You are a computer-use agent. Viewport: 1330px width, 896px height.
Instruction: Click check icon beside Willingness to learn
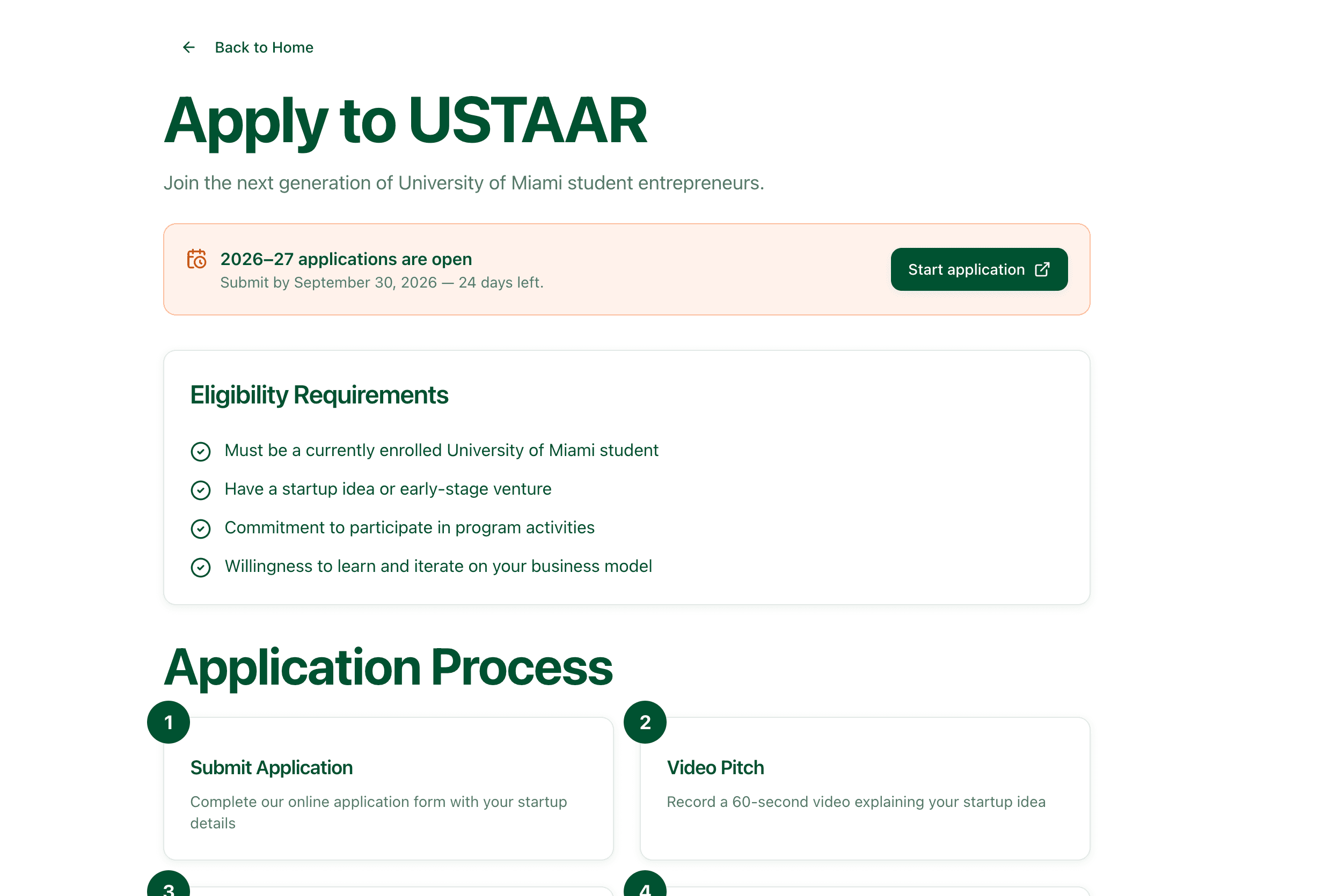tap(201, 567)
